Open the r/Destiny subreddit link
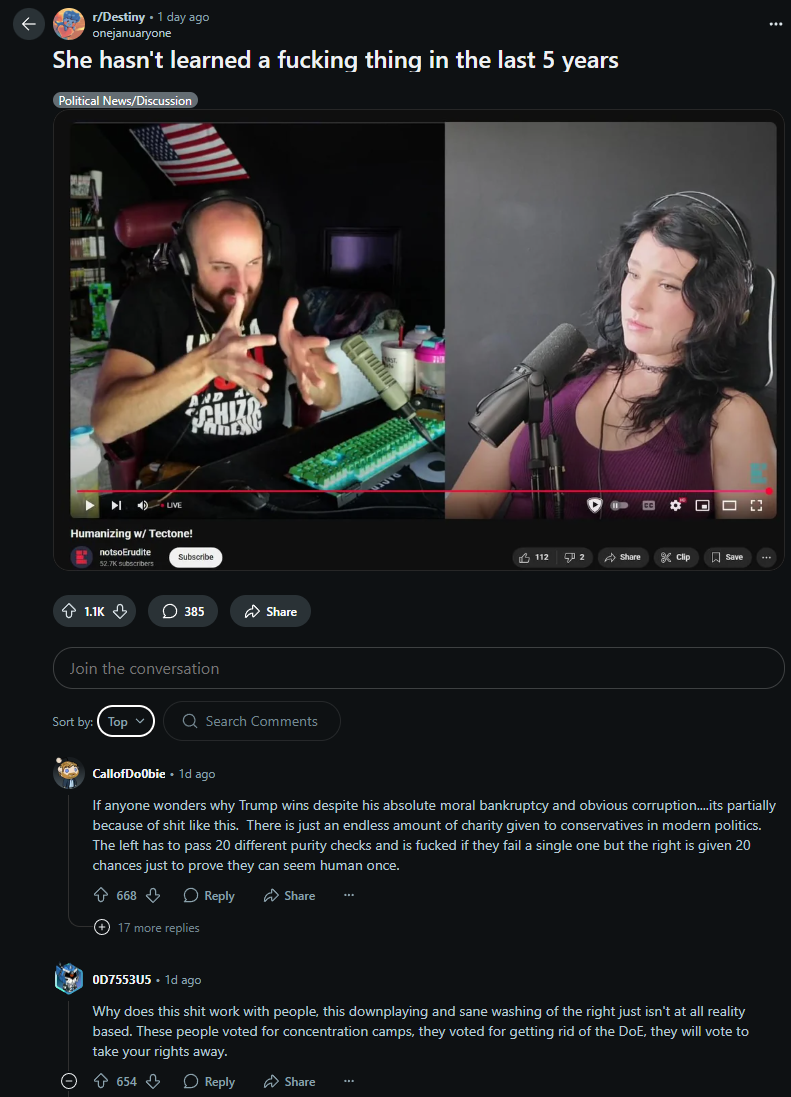Screen dimensions: 791x1097 point(118,17)
